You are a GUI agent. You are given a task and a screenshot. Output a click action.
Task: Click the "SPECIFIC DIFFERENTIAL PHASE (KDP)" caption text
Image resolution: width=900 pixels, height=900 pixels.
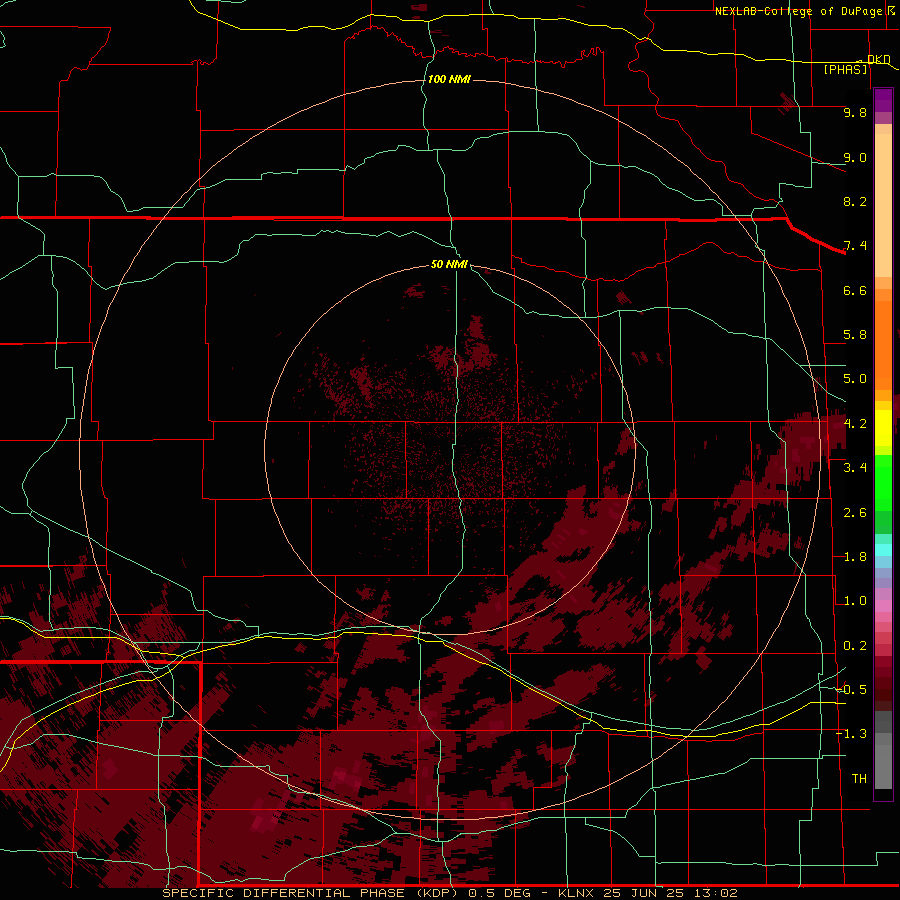(309, 893)
